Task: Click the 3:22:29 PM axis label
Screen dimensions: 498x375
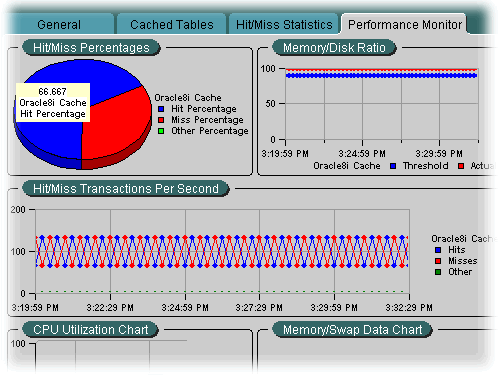Action: click(x=110, y=307)
